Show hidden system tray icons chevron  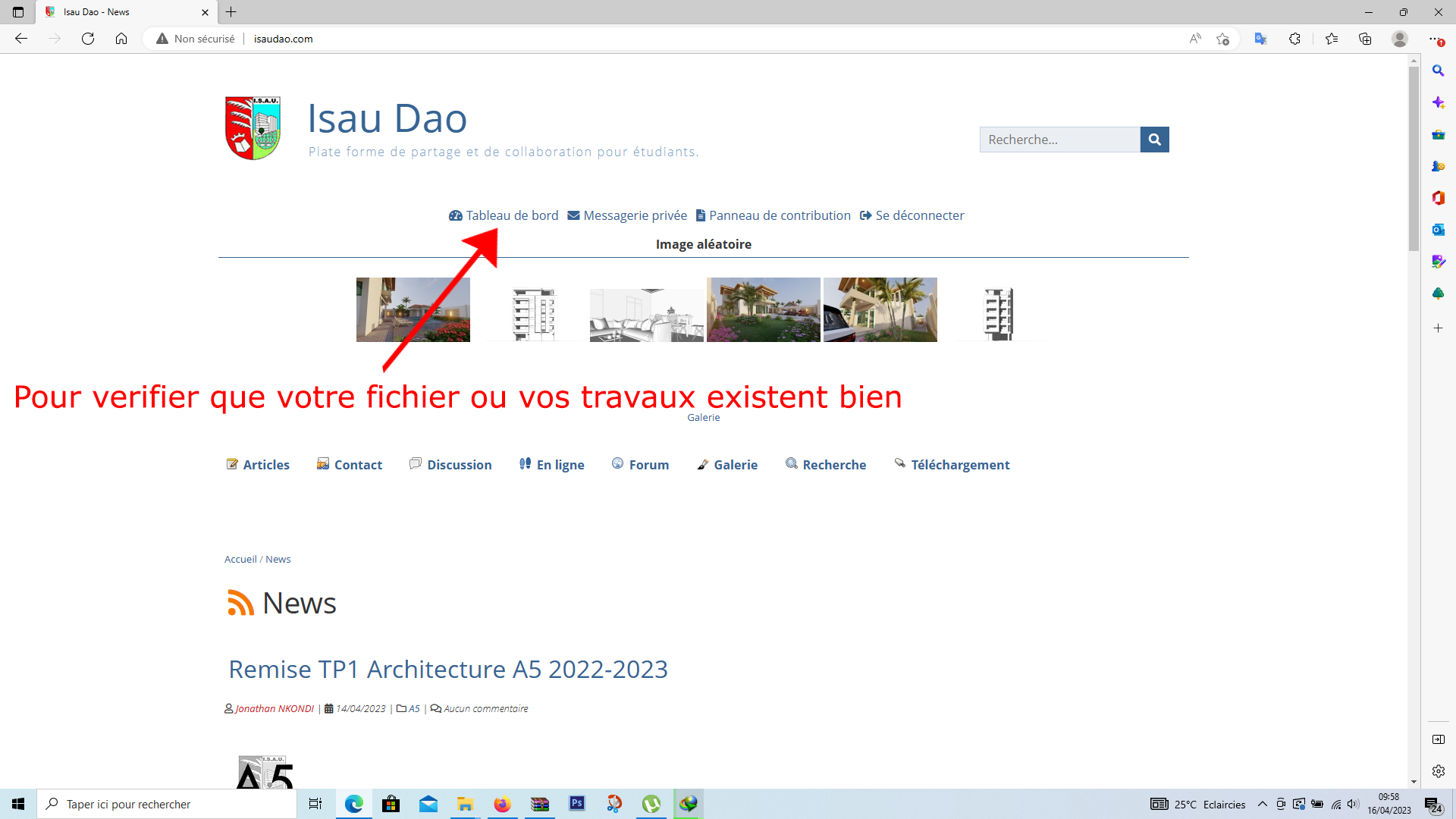[x=1263, y=805]
